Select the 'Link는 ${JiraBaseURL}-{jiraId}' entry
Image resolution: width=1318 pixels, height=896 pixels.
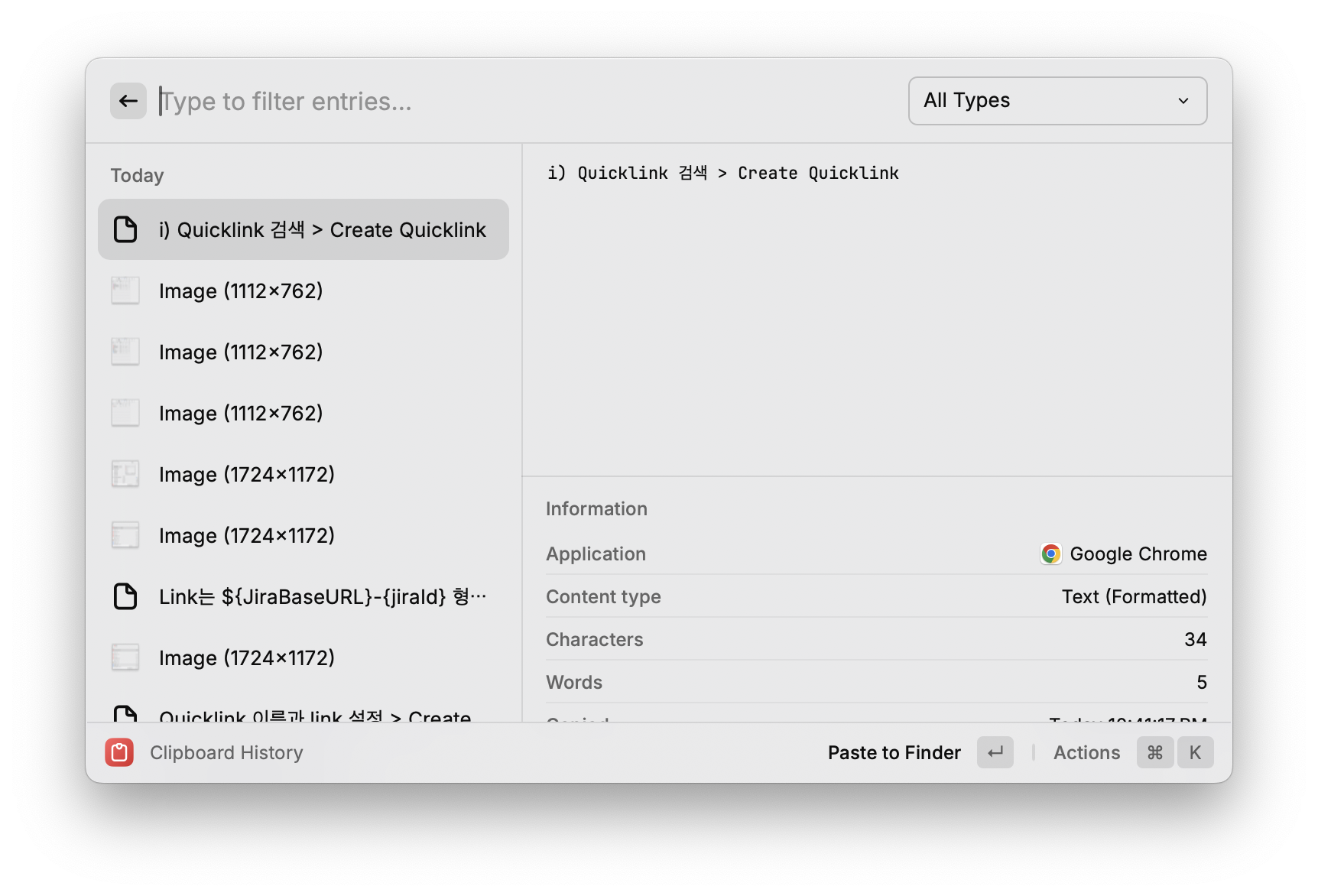[304, 596]
